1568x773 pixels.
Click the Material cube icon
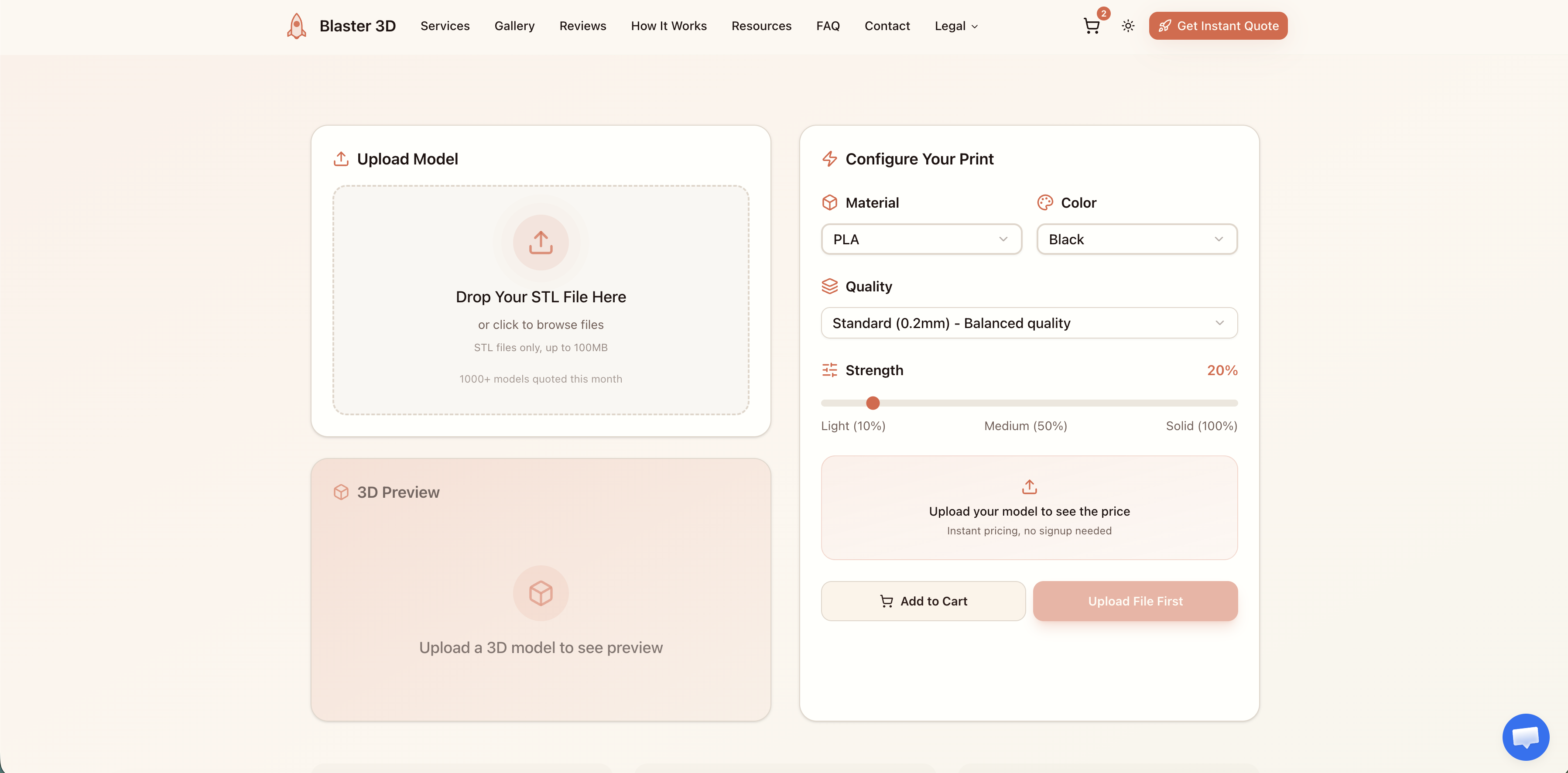coord(830,203)
